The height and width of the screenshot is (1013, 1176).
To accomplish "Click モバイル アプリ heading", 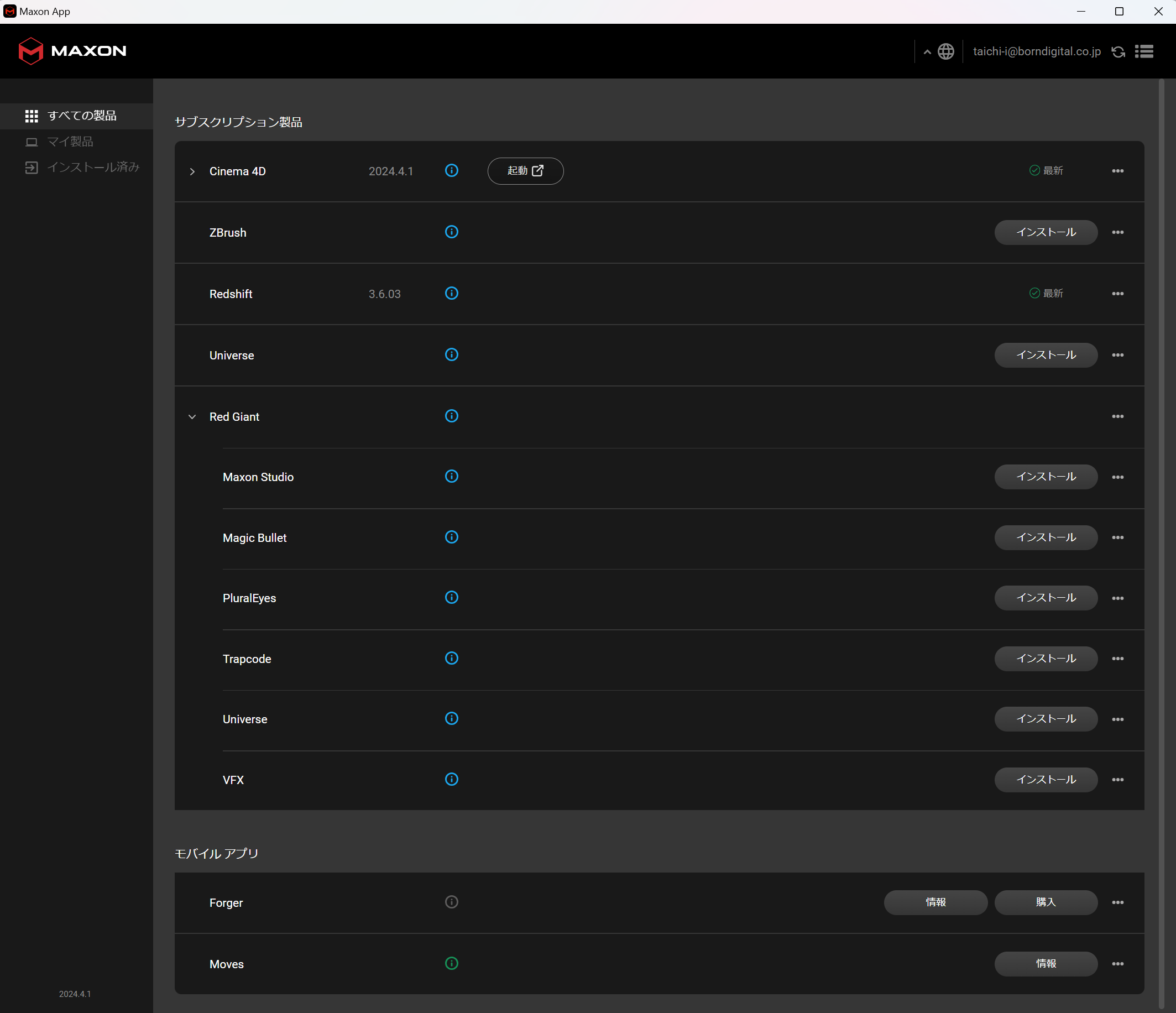I will coord(216,854).
